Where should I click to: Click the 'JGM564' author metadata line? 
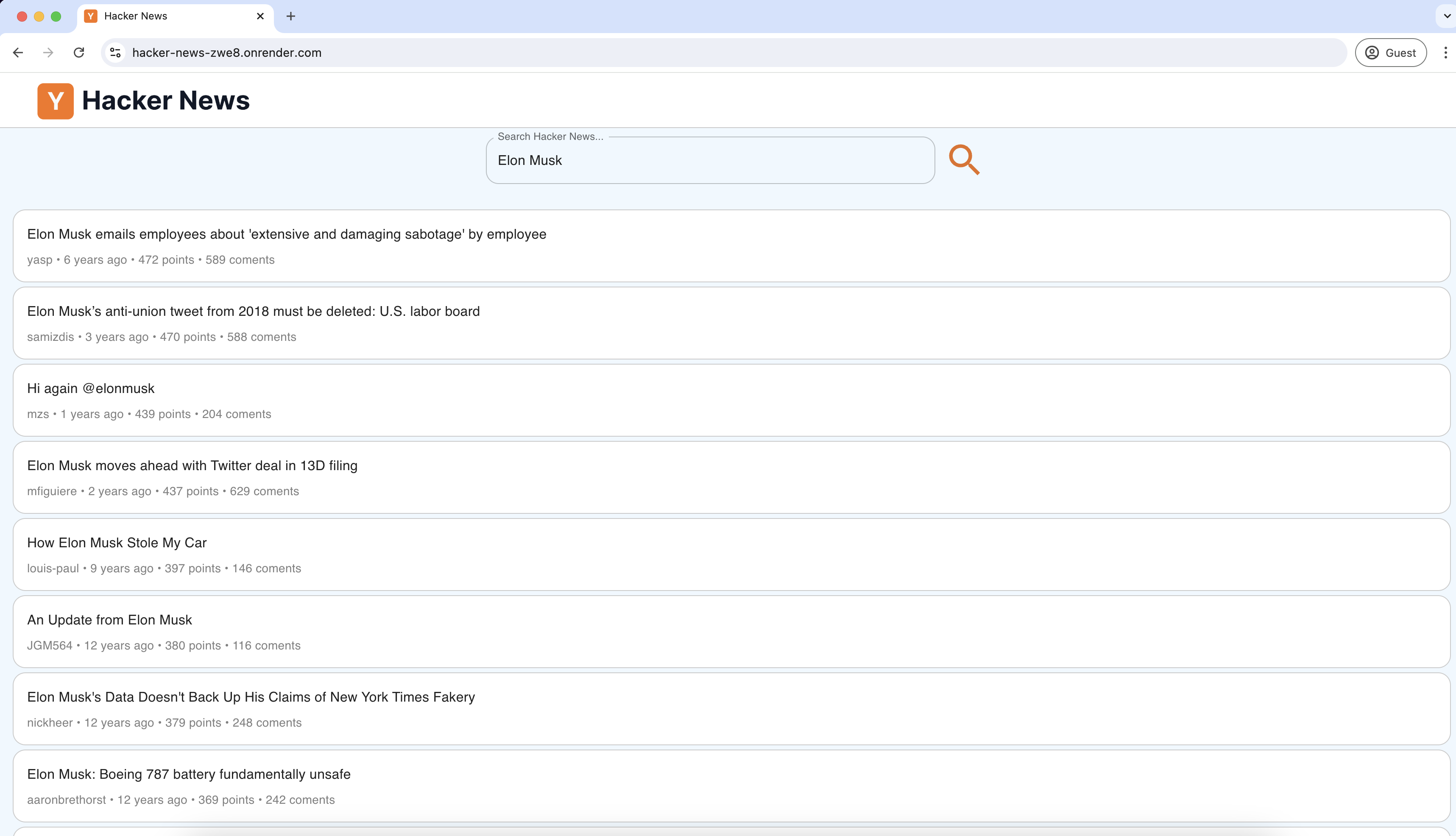164,645
